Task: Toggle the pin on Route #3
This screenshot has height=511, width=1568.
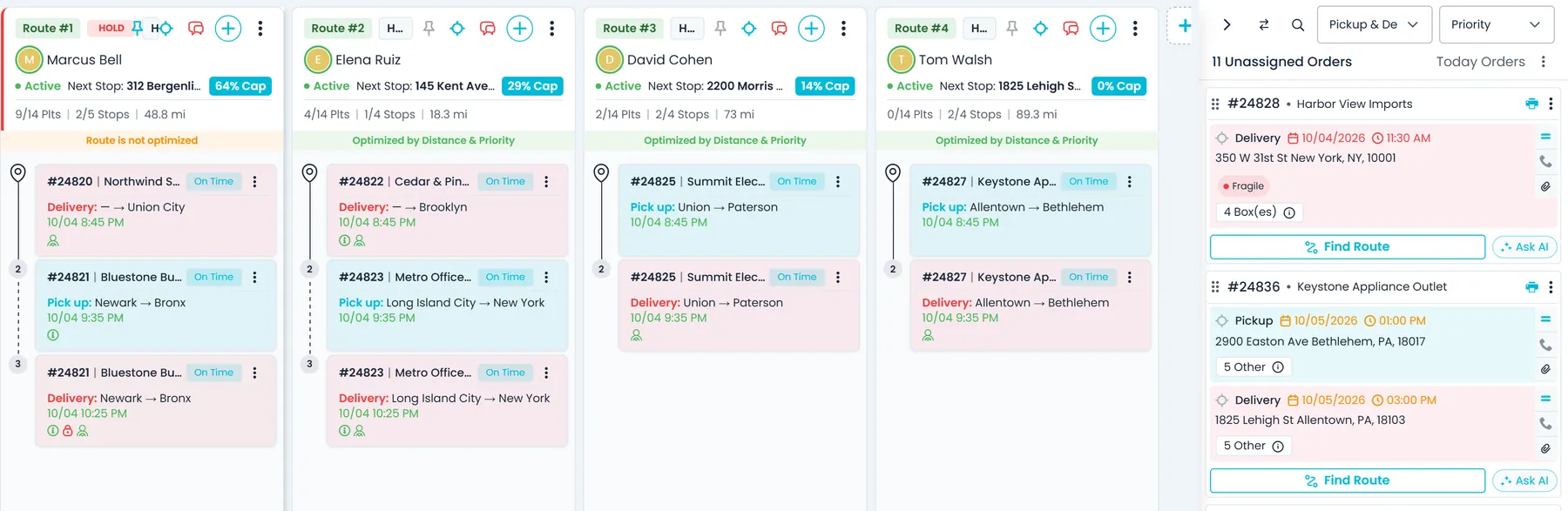Action: coord(720,29)
